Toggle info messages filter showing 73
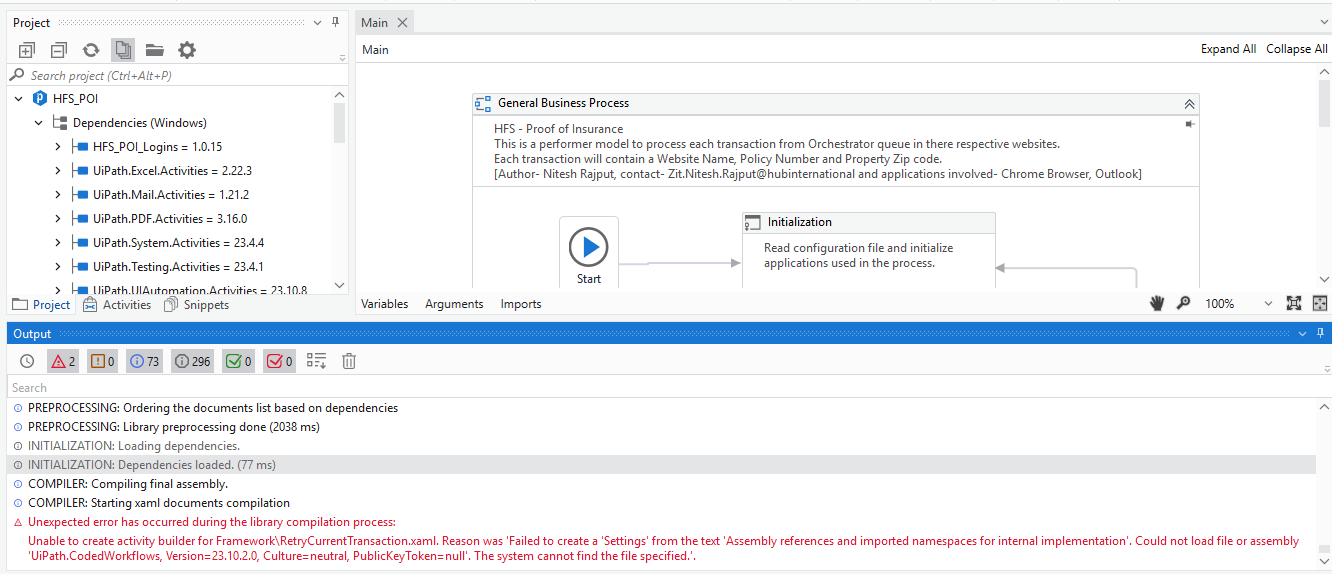 pos(145,361)
